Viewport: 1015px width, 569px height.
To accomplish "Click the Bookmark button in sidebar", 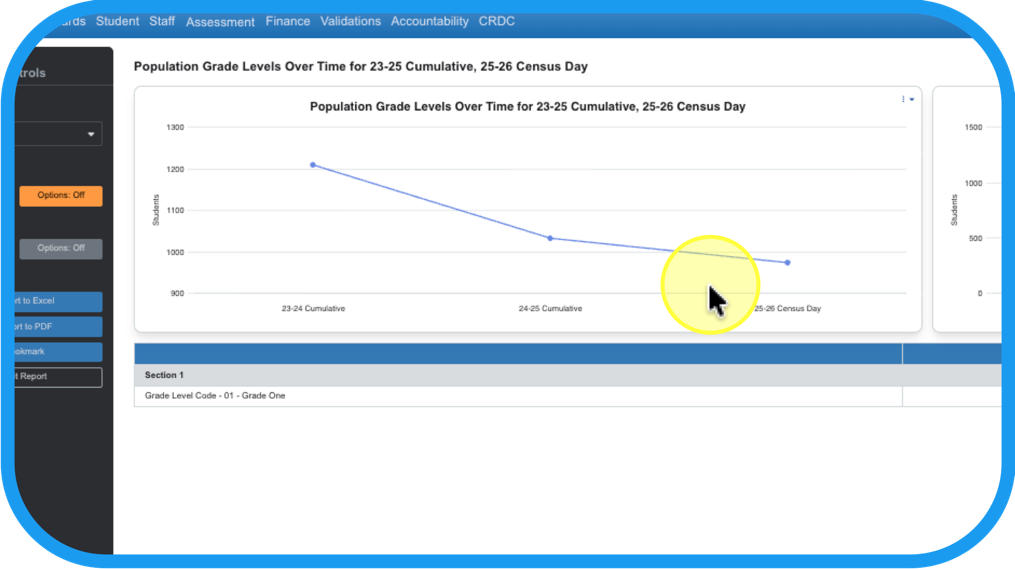I will 58,352.
